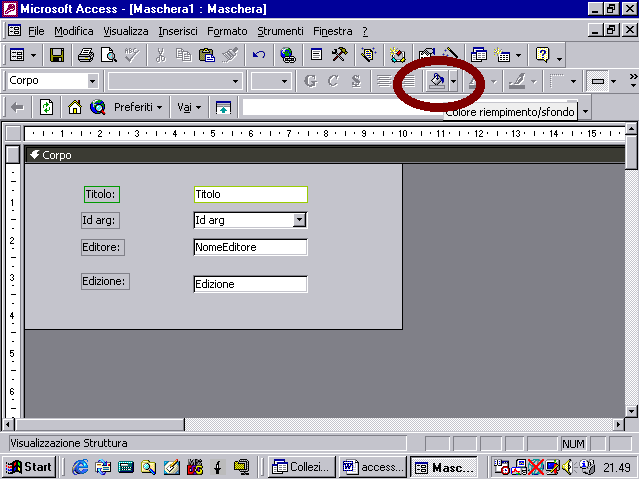Open the font name dropdown
This screenshot has width=639, height=479.
235,81
